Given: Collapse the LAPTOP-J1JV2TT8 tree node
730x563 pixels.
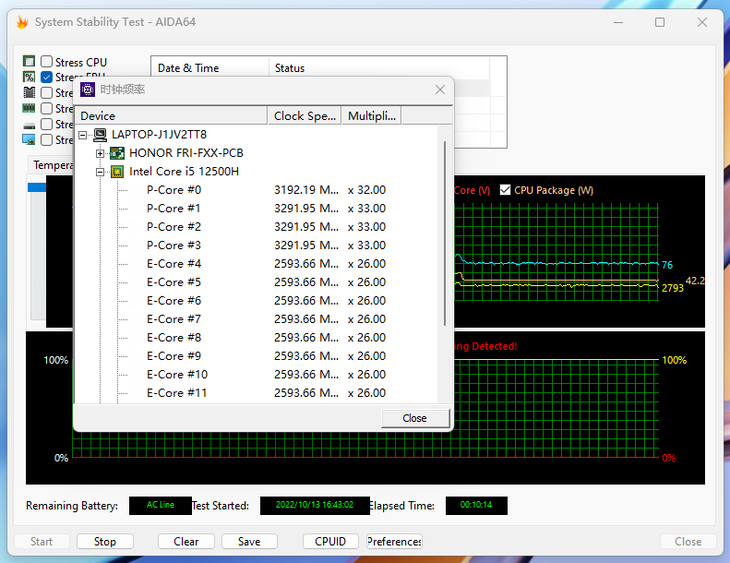Looking at the screenshot, I should 83,135.
